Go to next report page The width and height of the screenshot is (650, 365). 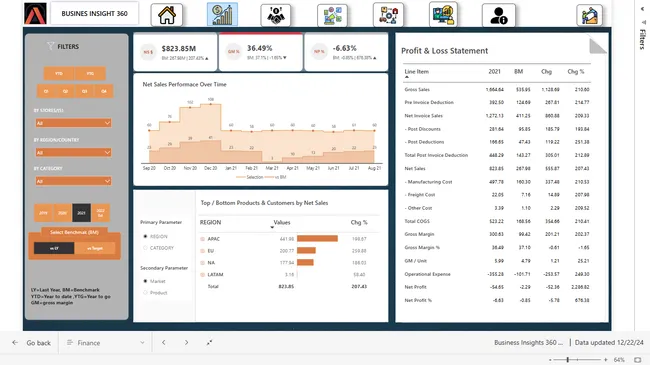(x=186, y=343)
